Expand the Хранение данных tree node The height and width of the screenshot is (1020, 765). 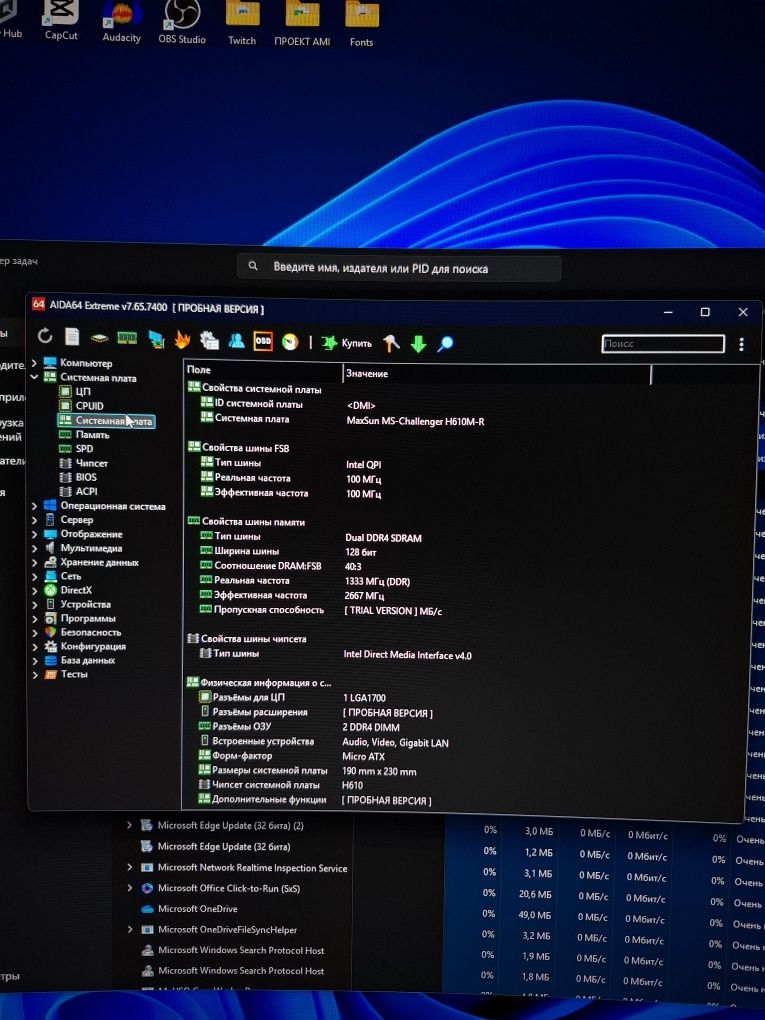click(34, 563)
